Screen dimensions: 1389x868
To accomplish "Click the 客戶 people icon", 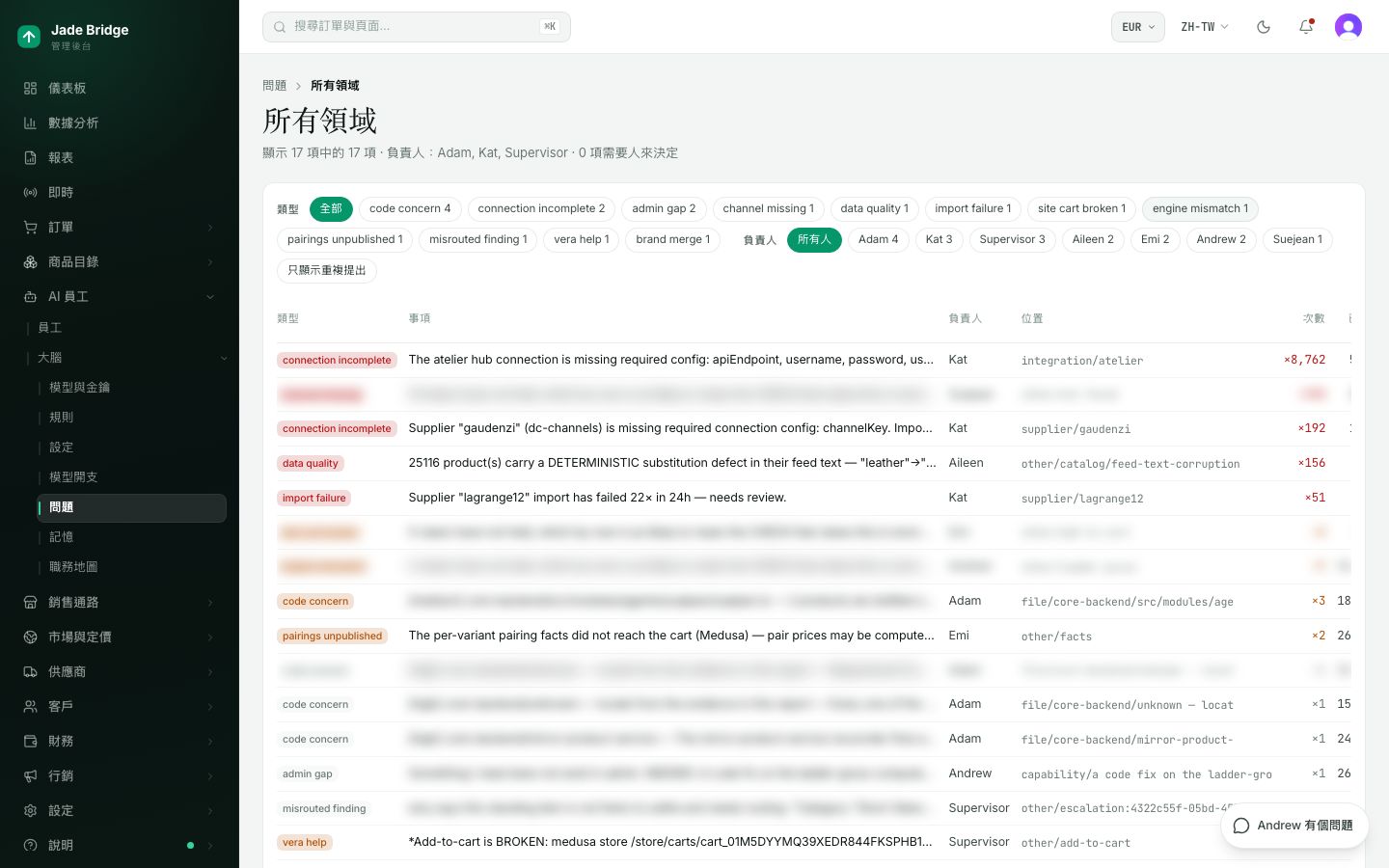I will (30, 706).
